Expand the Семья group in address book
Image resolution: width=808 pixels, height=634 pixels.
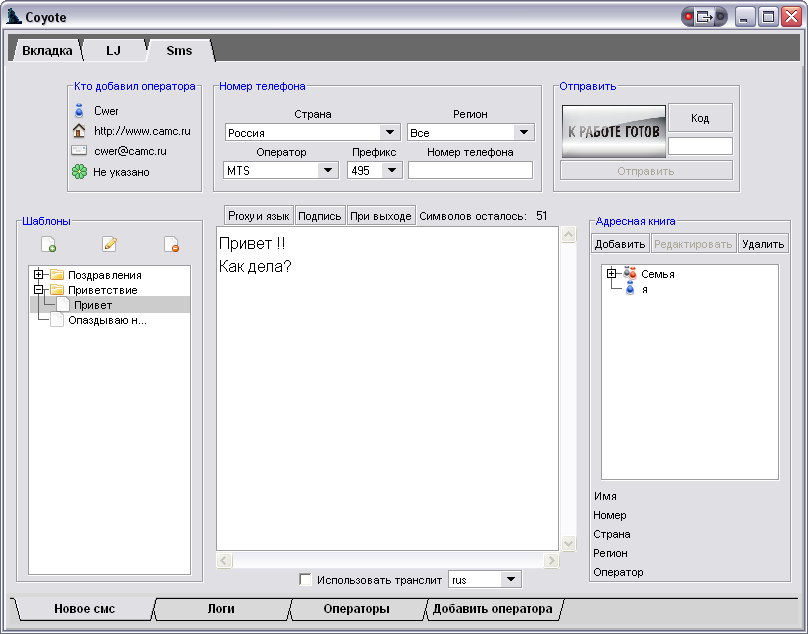(612, 274)
